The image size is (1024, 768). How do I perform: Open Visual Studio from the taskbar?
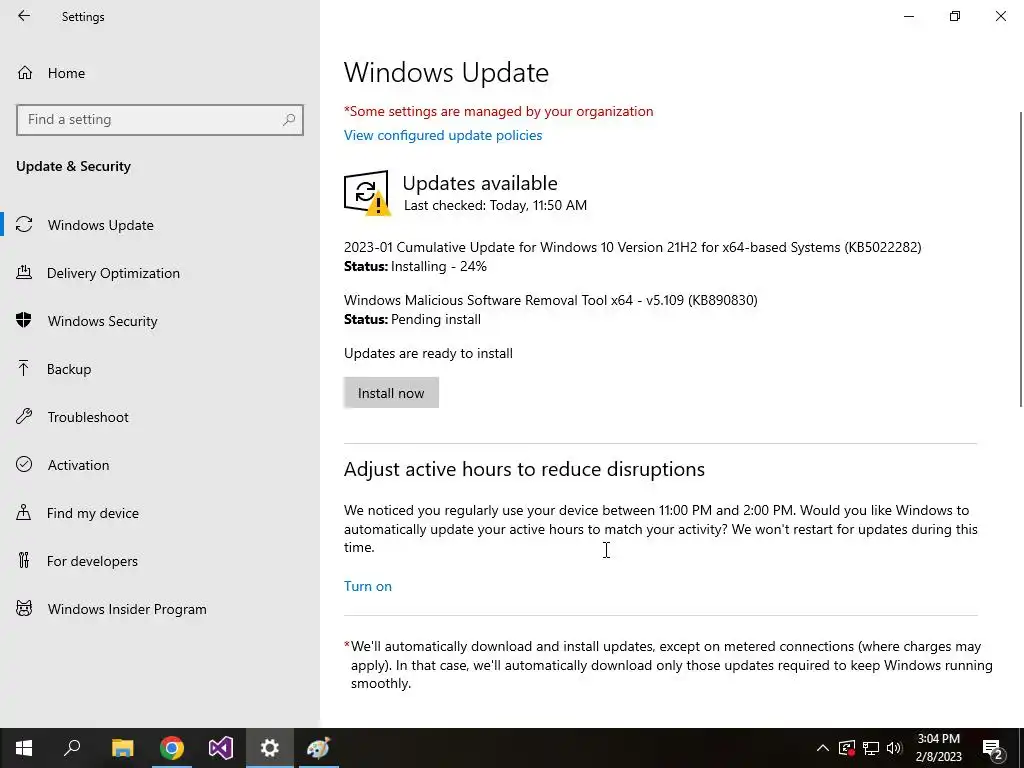(x=221, y=748)
